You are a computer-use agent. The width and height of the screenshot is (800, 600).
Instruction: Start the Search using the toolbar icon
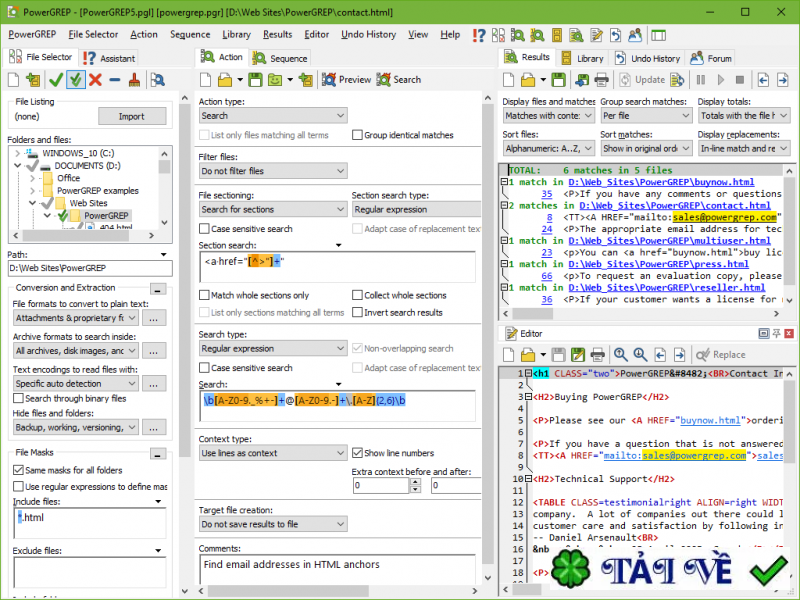[382, 79]
